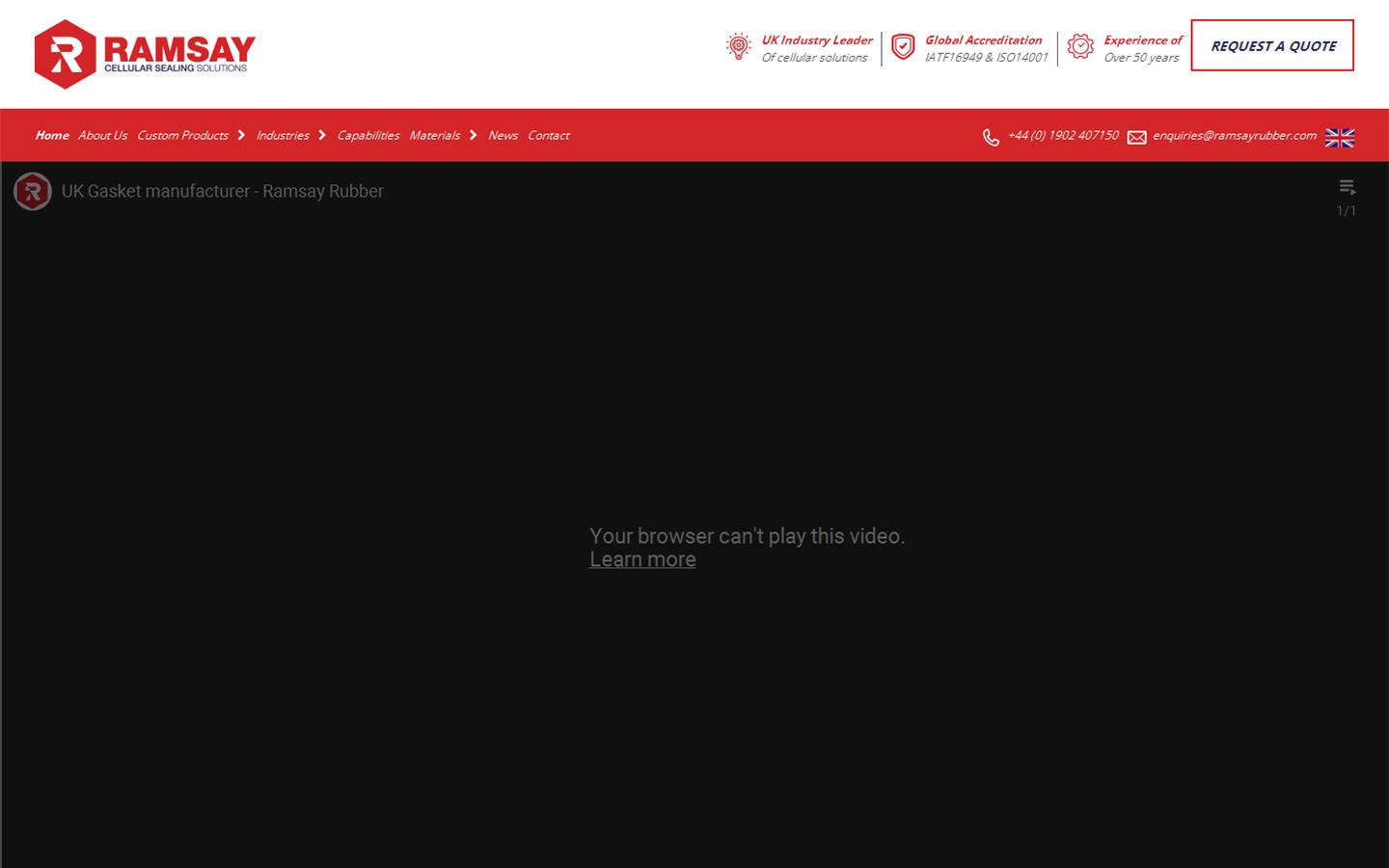
Task: Click the Global Accreditation shield icon
Action: [903, 47]
